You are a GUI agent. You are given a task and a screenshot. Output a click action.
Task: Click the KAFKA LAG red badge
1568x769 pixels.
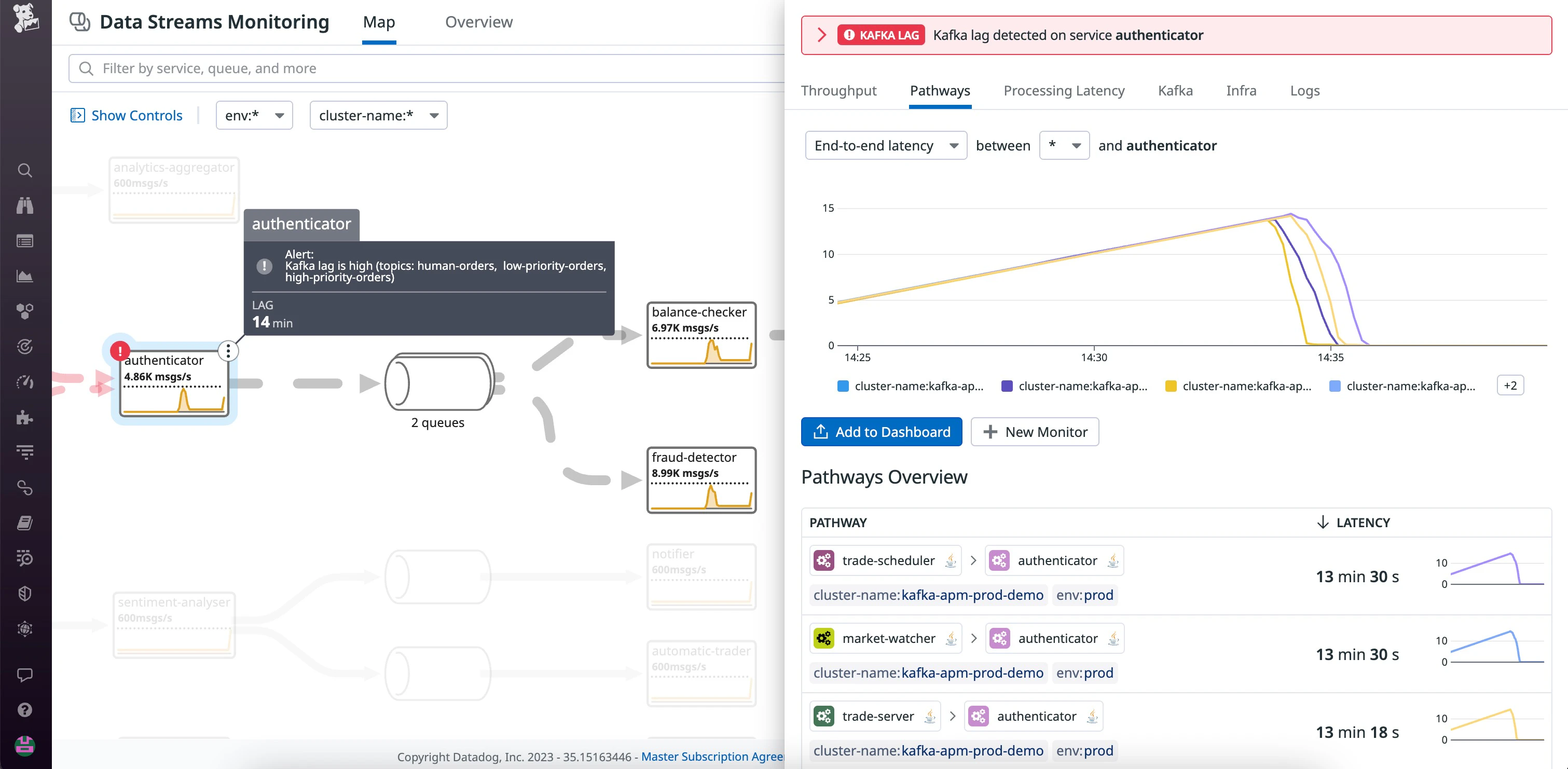(881, 35)
